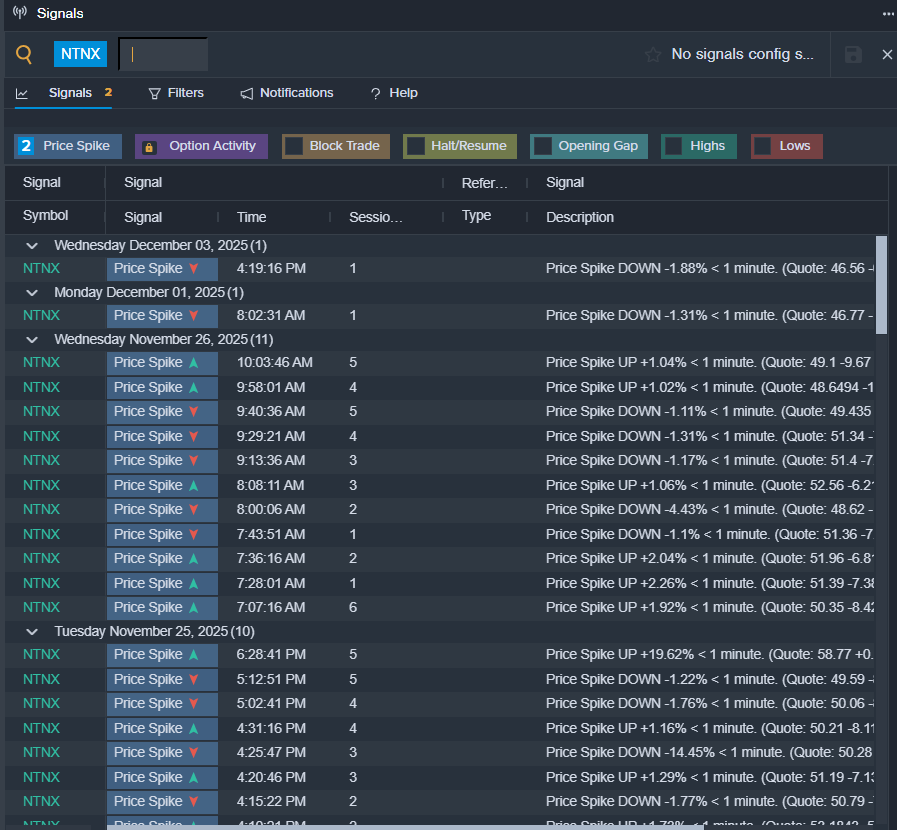Click the symbol entry input field
Viewport: 897px width, 830px height.
click(x=163, y=54)
